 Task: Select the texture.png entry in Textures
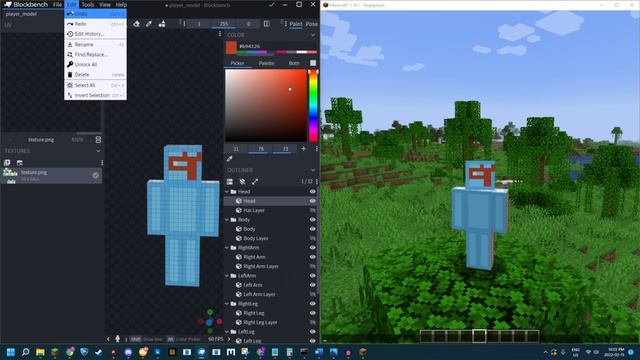pos(51,176)
